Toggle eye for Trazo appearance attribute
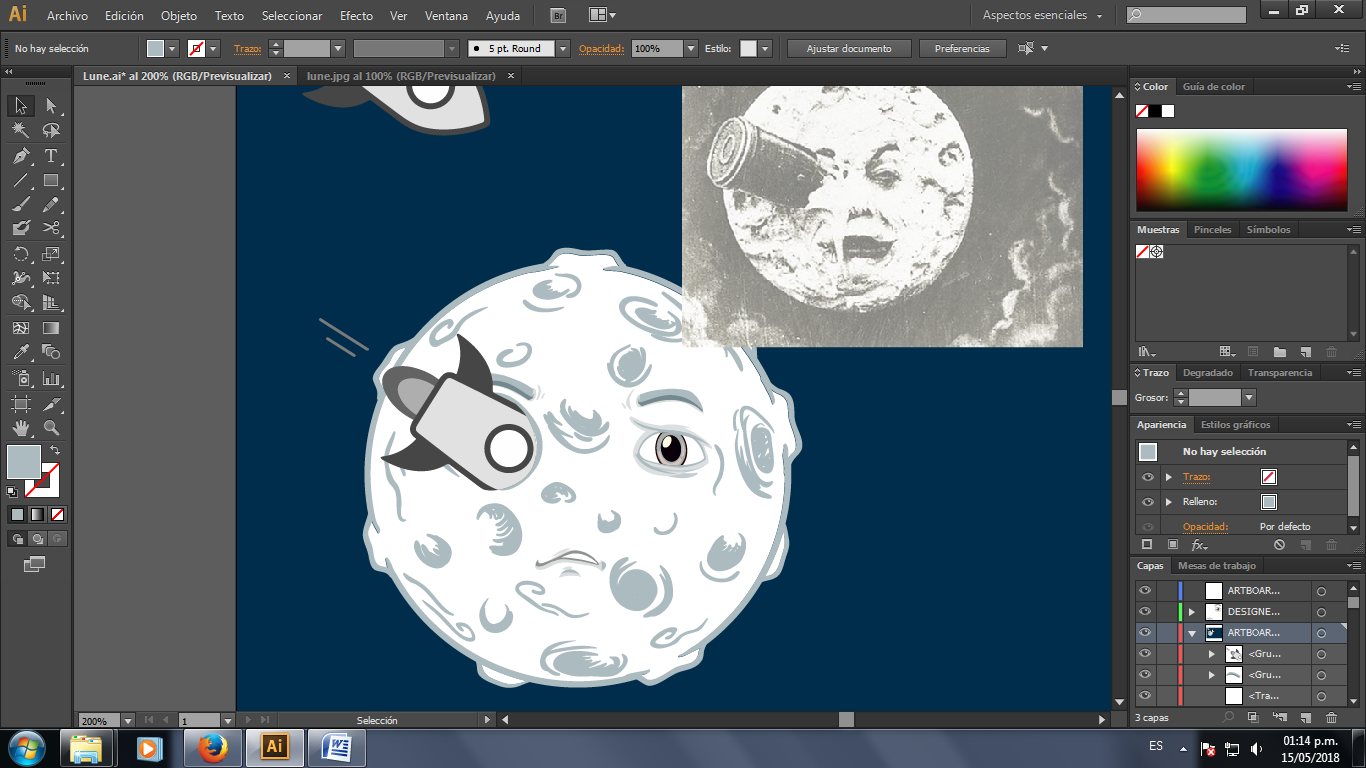The height and width of the screenshot is (768, 1366). point(1148,477)
